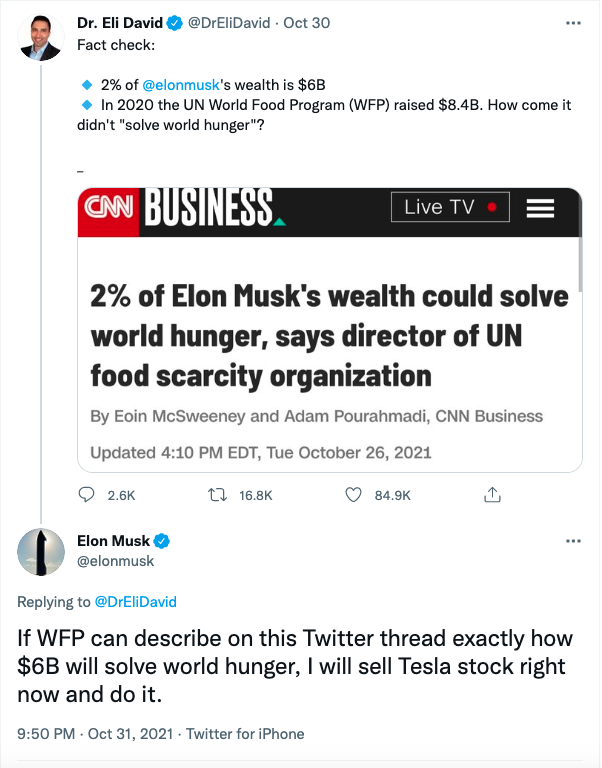The height and width of the screenshot is (768, 602).
Task: Click the Twitter for iPhone source label
Action: (x=245, y=734)
